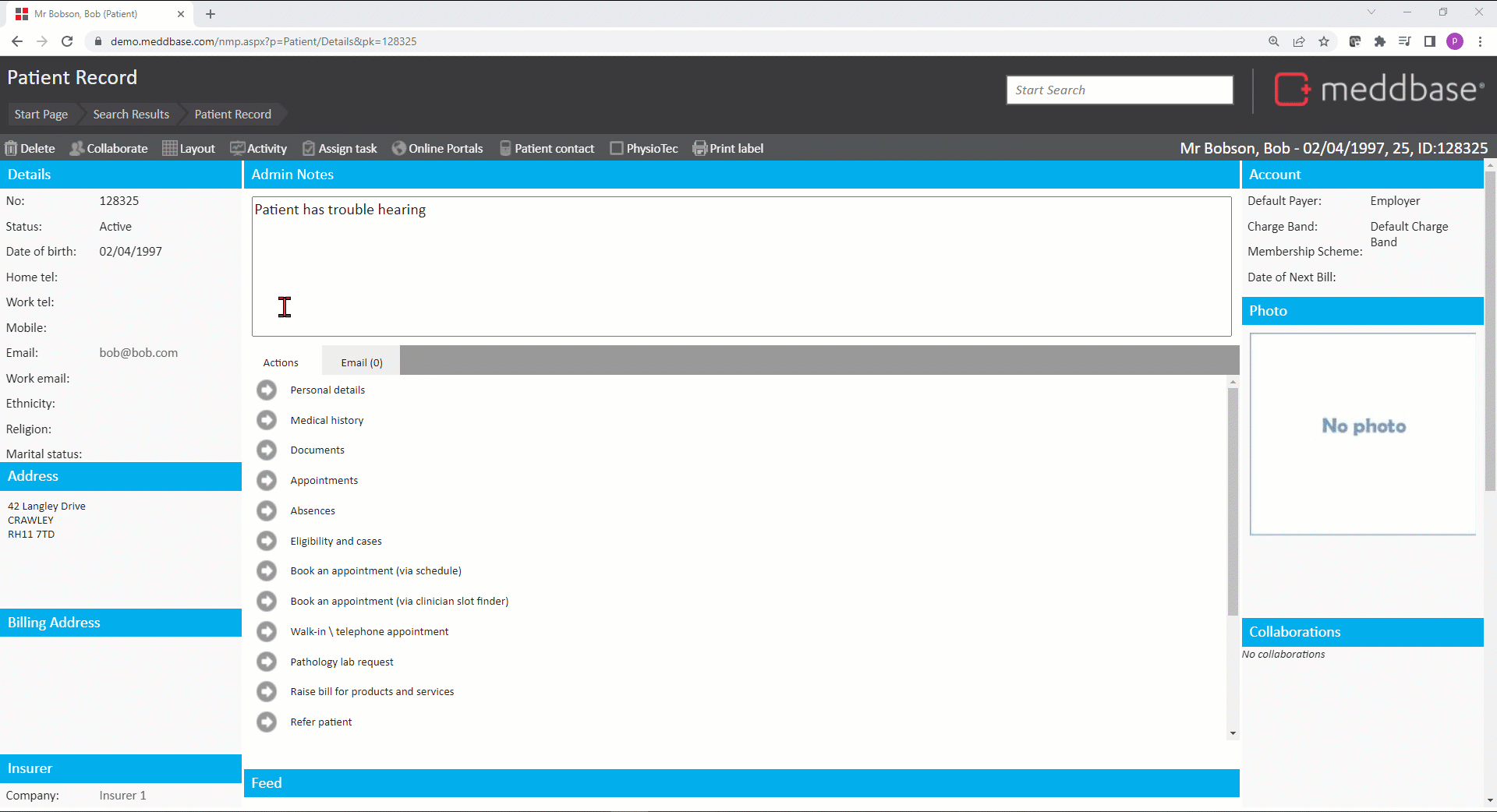
Task: Click the actions list scroll down arrow
Action: [1233, 733]
